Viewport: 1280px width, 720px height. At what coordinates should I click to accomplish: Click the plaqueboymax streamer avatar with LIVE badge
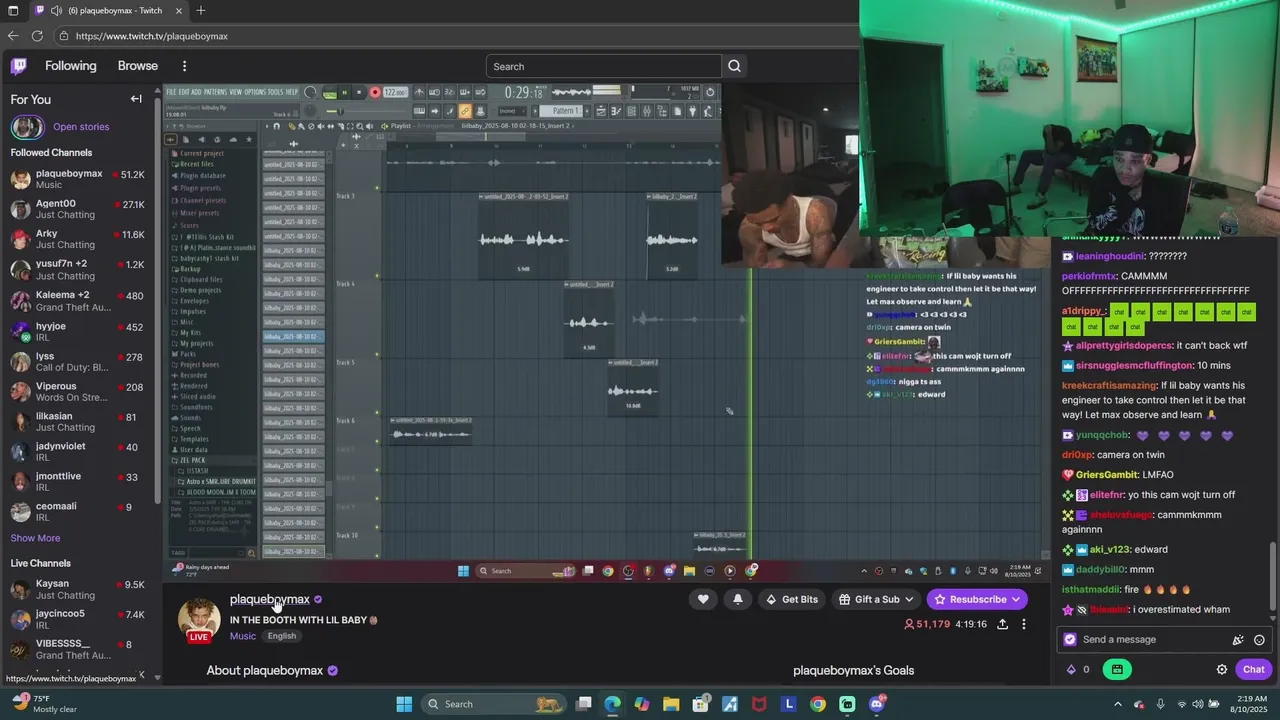pos(199,620)
